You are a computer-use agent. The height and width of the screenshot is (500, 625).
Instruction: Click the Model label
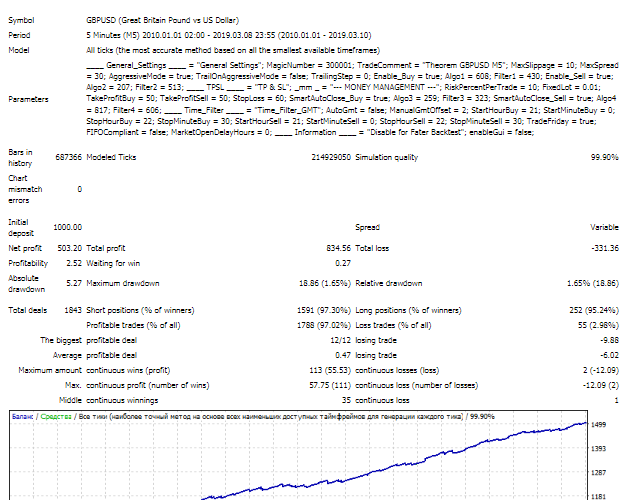pos(19,50)
